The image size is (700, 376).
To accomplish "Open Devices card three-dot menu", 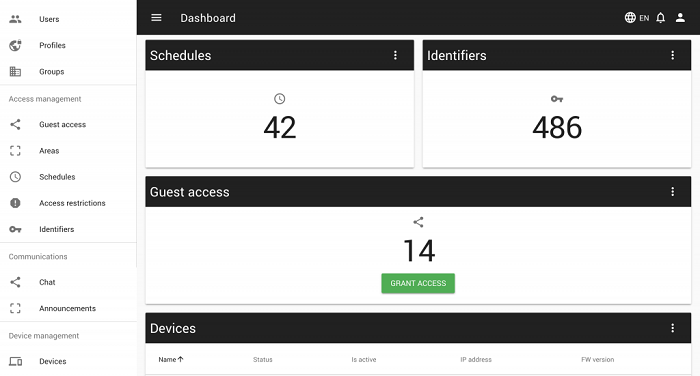I will click(672, 328).
